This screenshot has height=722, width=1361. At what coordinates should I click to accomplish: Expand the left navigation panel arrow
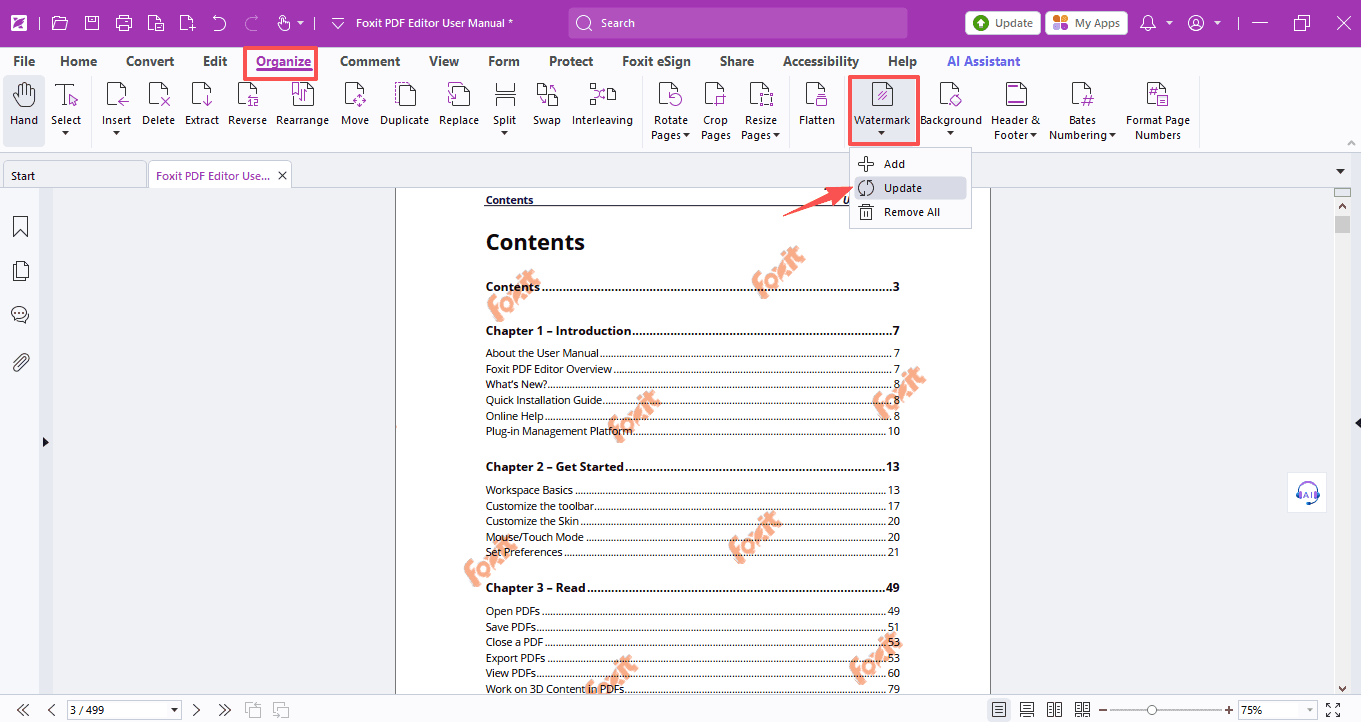[45, 441]
